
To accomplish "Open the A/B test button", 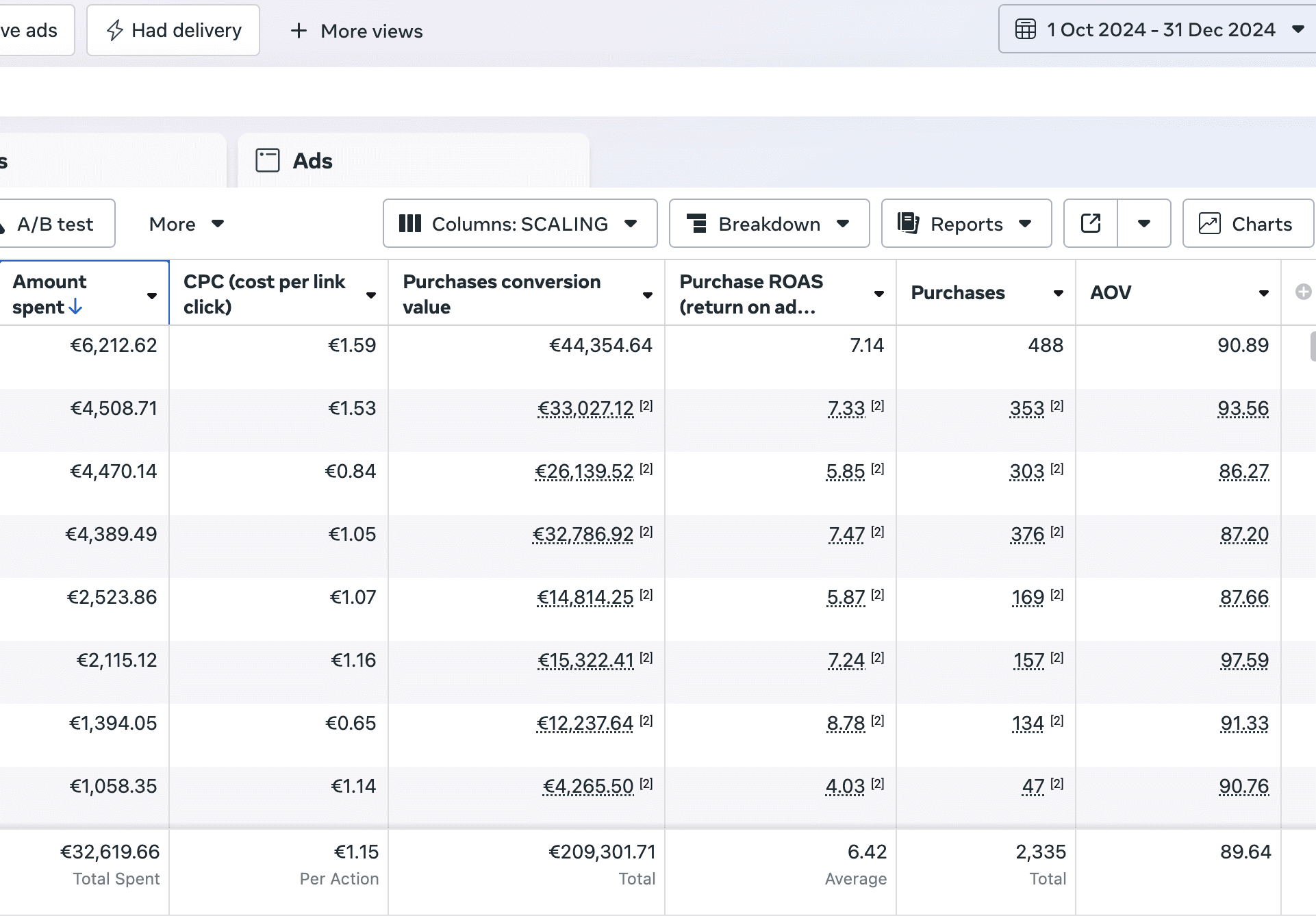I will (56, 224).
